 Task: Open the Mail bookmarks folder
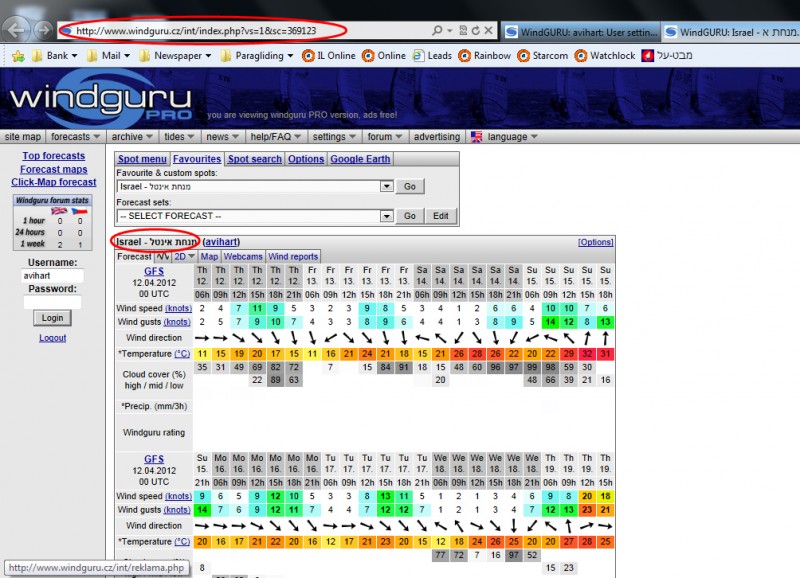tap(108, 56)
